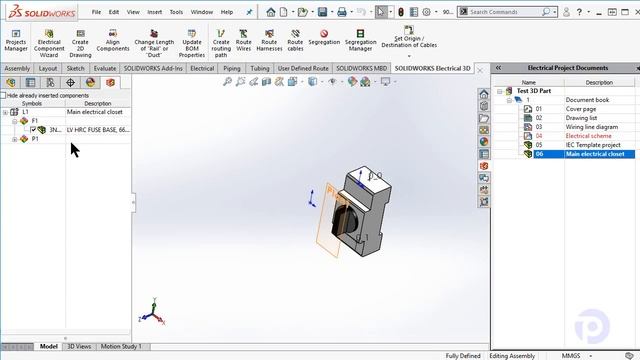Screen dimensions: 640x360
Task: Run the Route Harnesses command
Action: pos(269,40)
